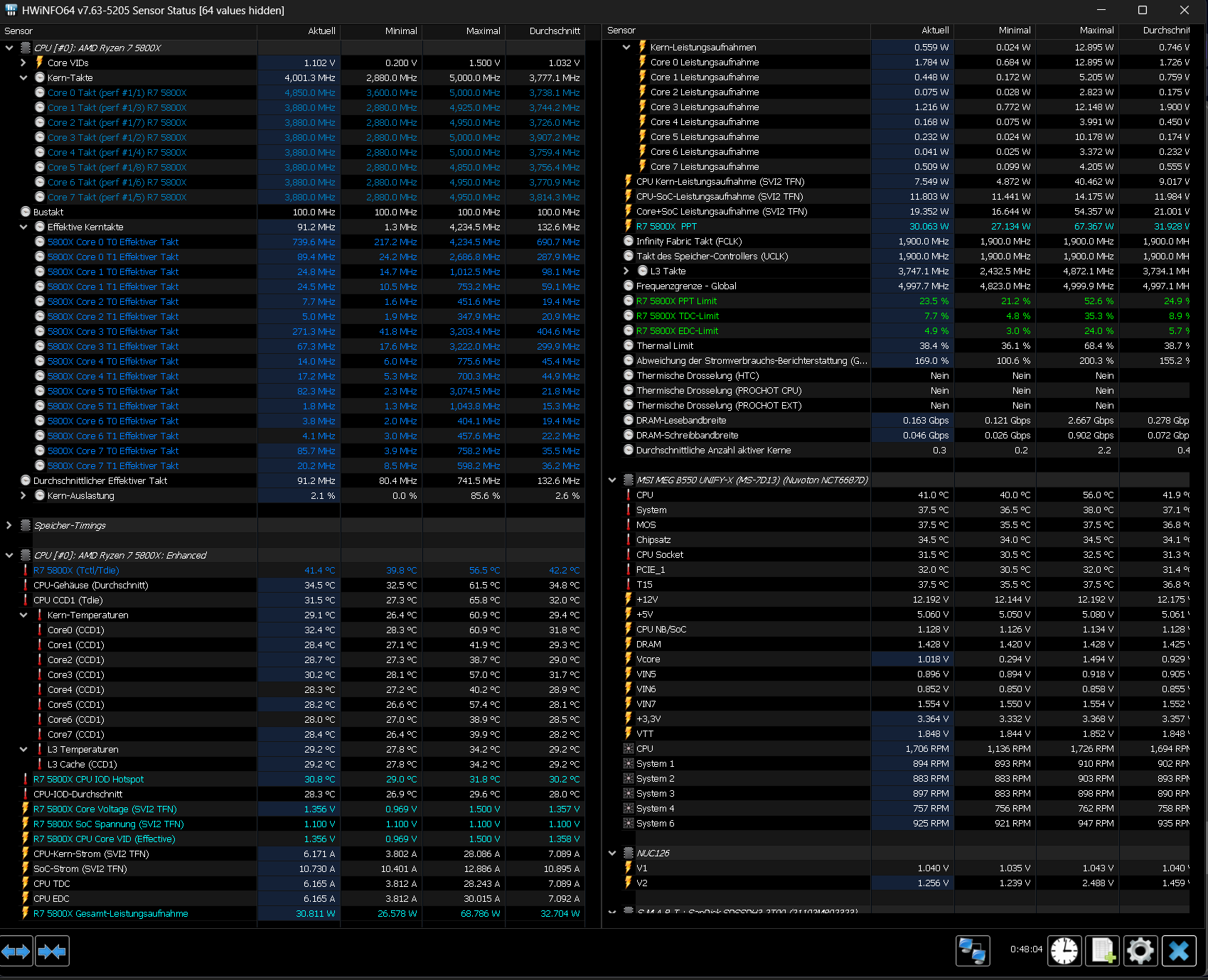This screenshot has width=1208, height=980.
Task: Select the Durchschnittliche Anzahl aktiver Kerne row
Action: [x=896, y=450]
